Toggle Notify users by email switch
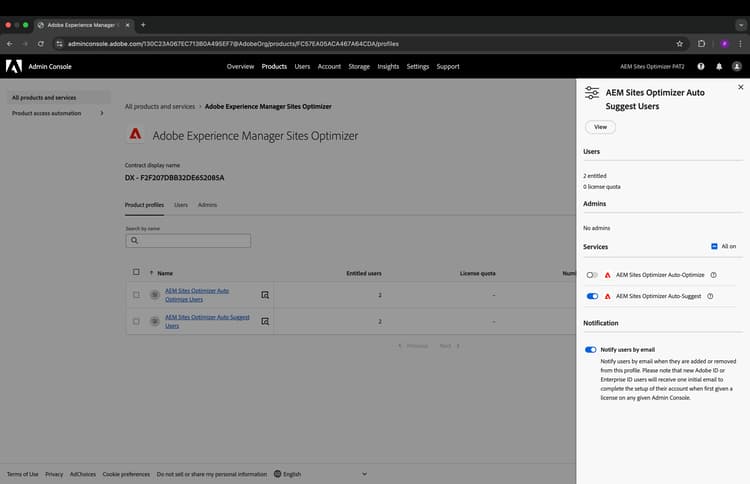This screenshot has width=750, height=484. (591, 350)
